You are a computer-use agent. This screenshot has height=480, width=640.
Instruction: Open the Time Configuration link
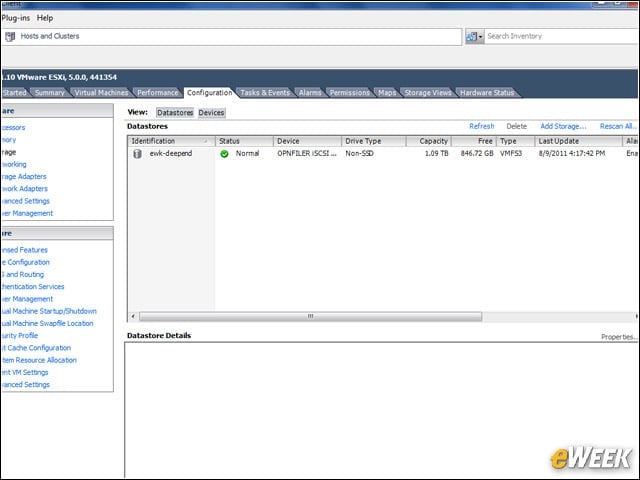coord(25,262)
